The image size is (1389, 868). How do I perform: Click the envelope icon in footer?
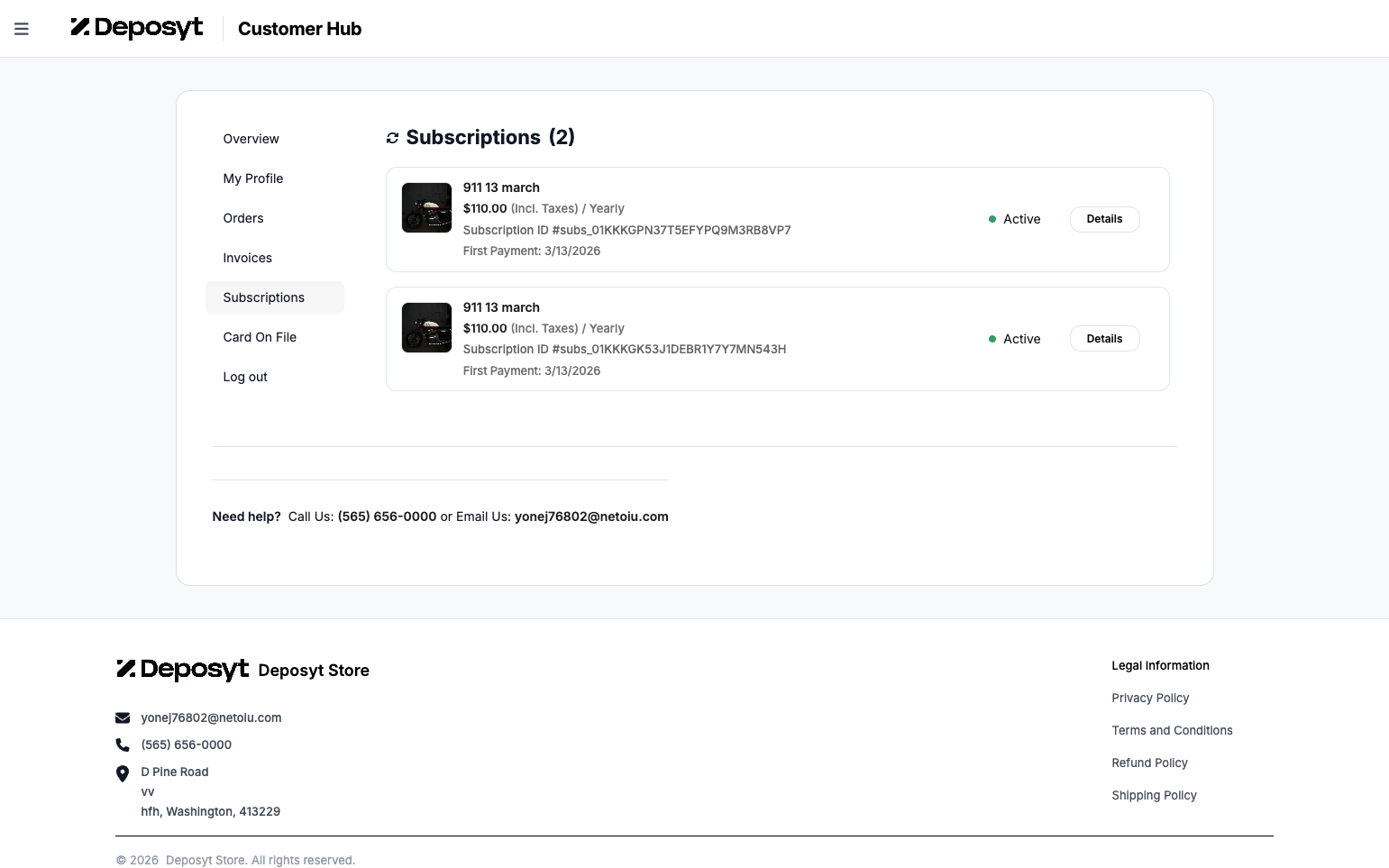click(x=123, y=718)
